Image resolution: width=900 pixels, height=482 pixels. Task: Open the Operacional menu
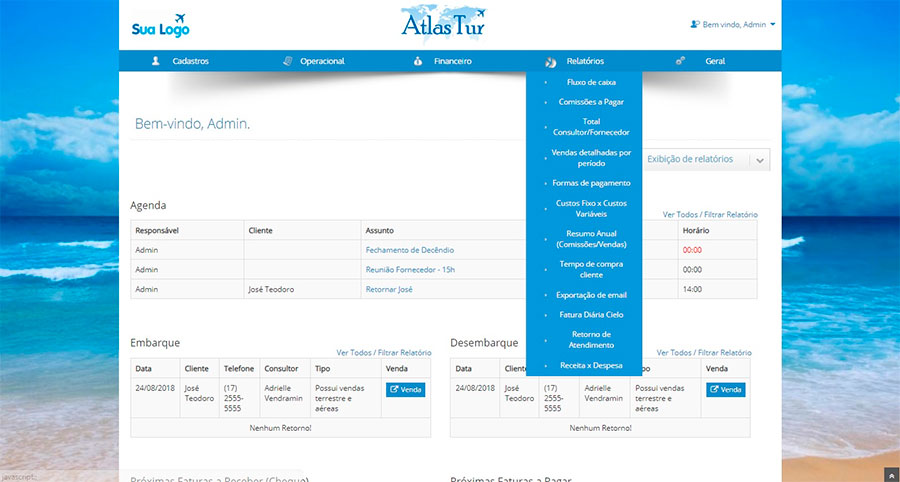322,61
